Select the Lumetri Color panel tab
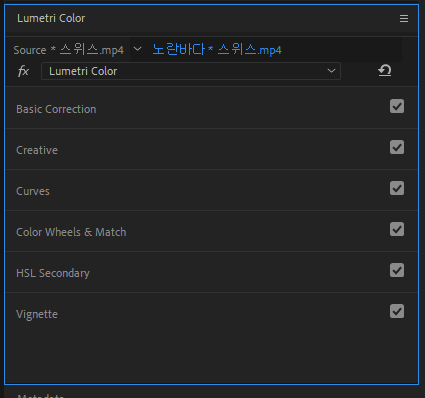This screenshot has height=398, width=425. (x=51, y=18)
